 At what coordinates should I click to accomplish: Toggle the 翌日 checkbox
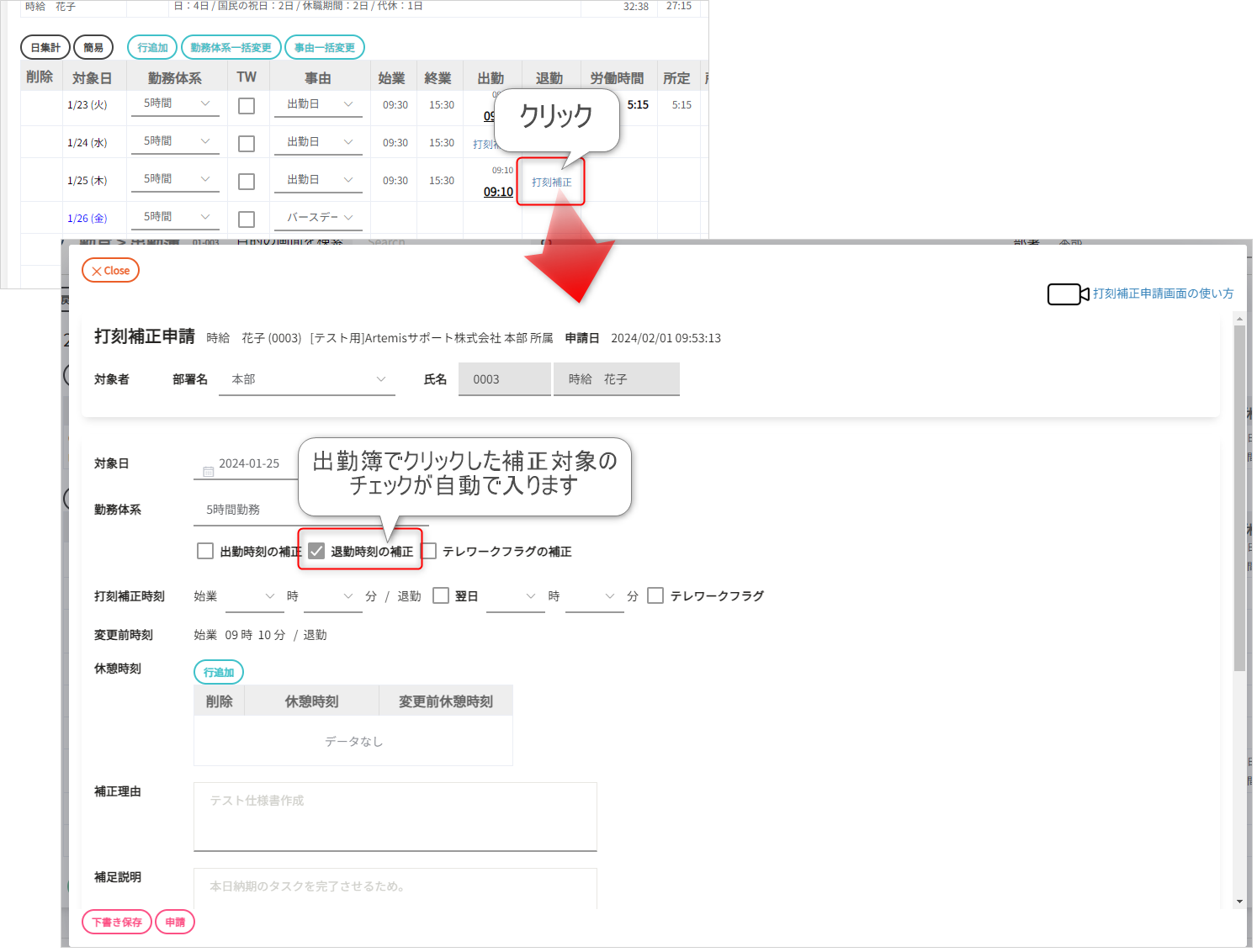coord(441,596)
